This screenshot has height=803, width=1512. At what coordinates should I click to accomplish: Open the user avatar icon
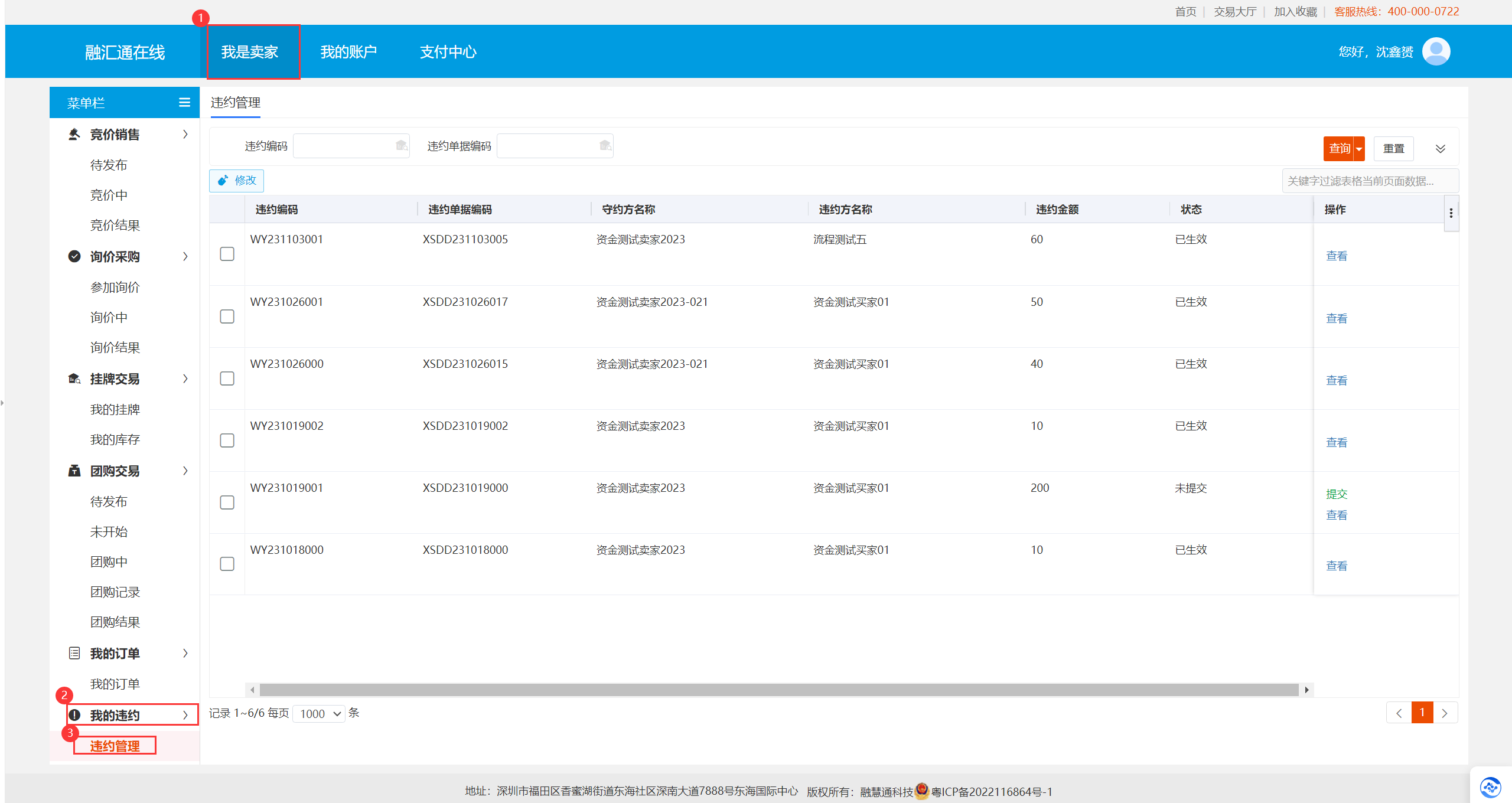(x=1436, y=51)
